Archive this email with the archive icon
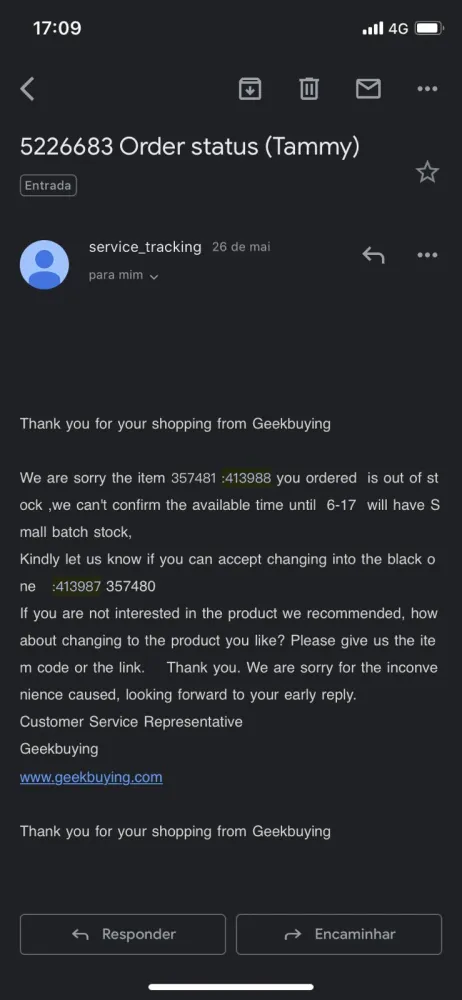 click(250, 89)
